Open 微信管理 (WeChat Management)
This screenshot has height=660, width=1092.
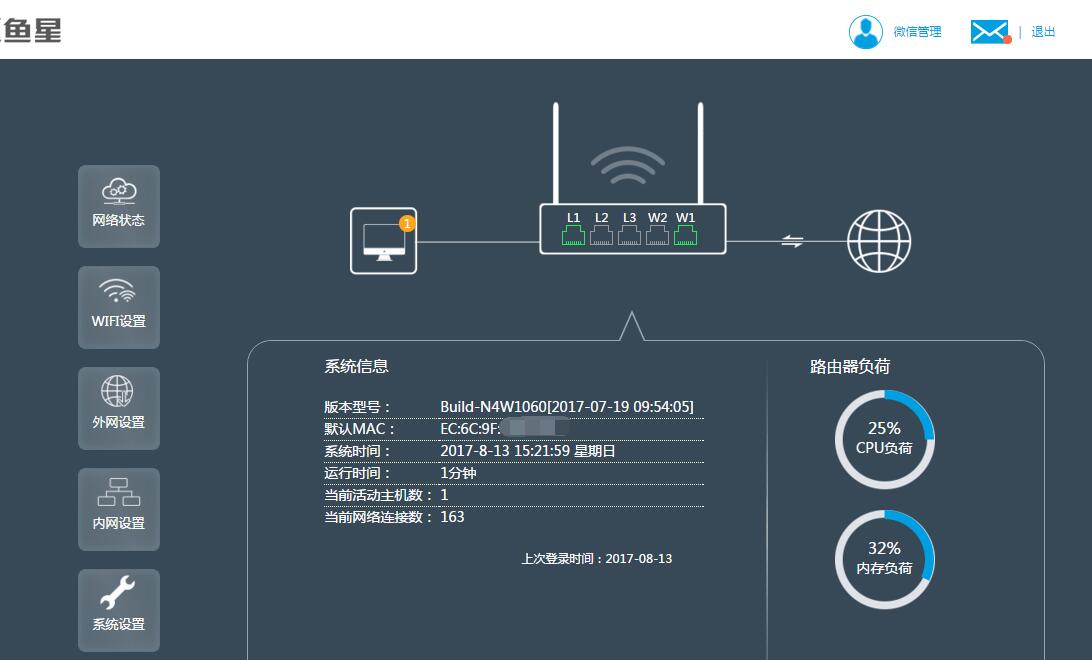(917, 32)
